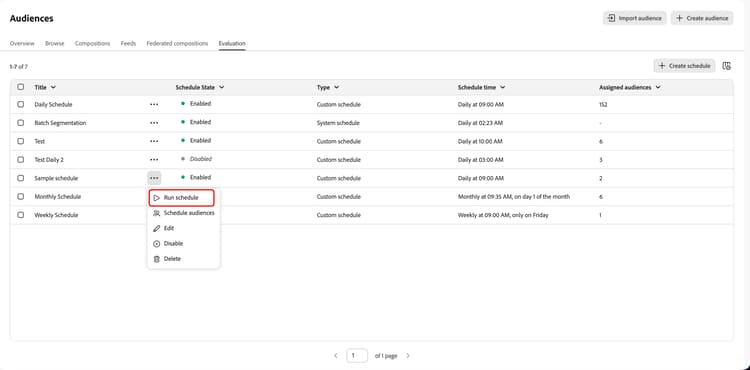The width and height of the screenshot is (750, 370).
Task: Choose Schedule audiences from the context menu
Action: pyautogui.click(x=184, y=213)
